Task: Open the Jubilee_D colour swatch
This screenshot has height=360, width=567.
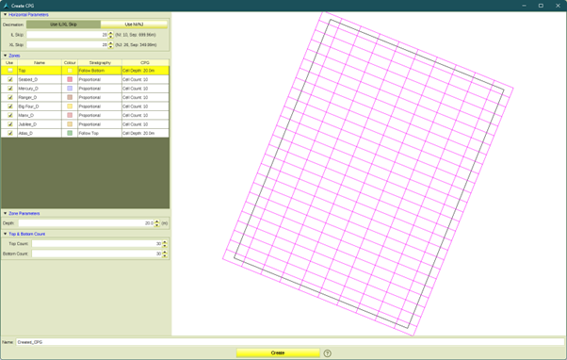Action: tap(70, 124)
